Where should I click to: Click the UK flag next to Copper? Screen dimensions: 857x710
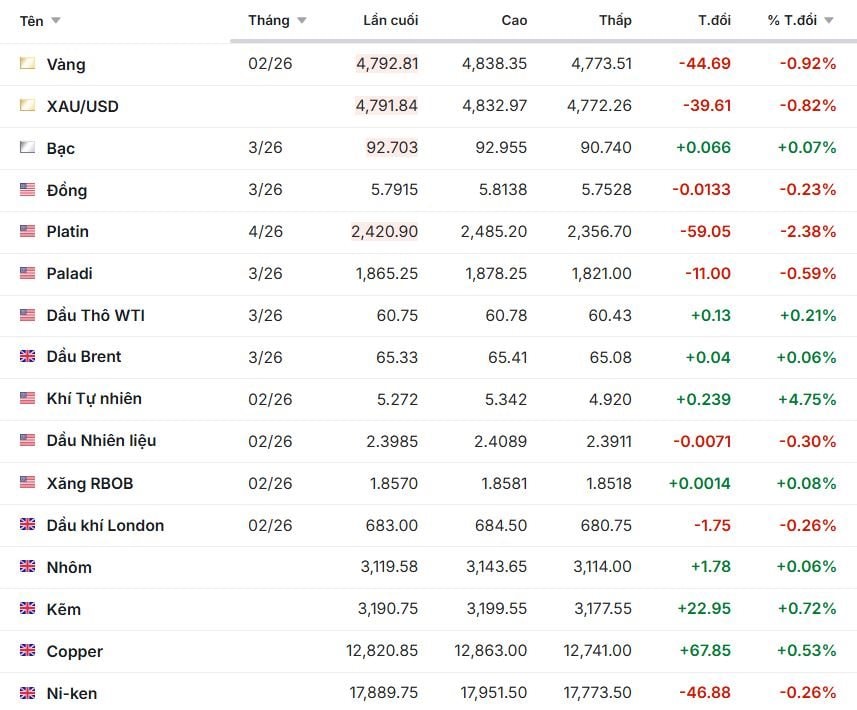[27, 651]
